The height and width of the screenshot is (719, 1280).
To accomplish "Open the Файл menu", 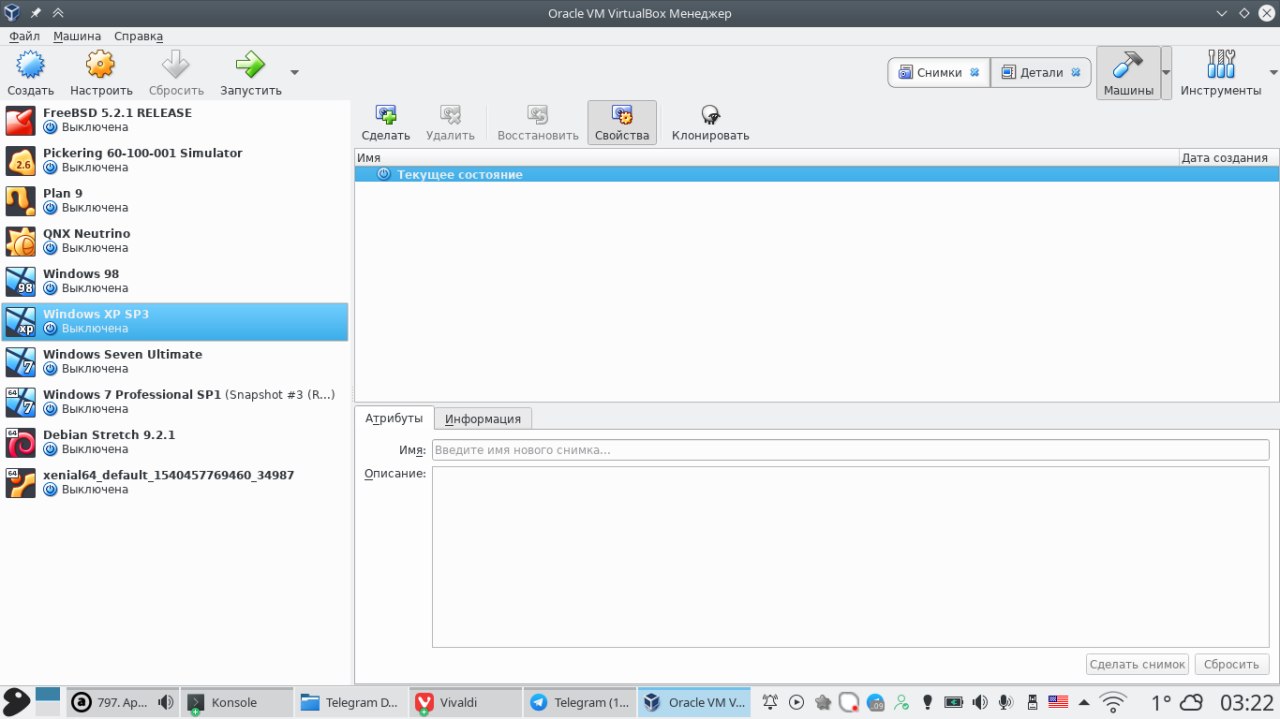I will 24,35.
